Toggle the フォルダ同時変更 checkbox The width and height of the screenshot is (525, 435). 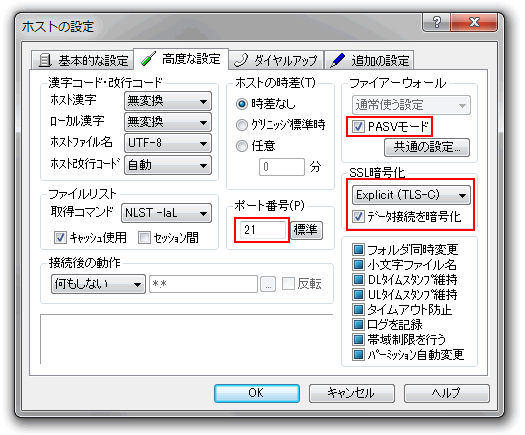pyautogui.click(x=358, y=249)
